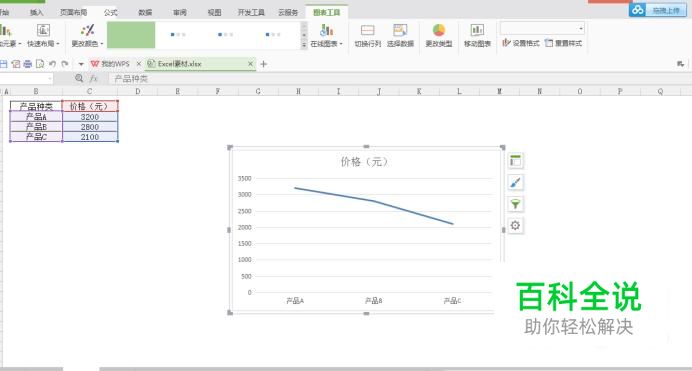Open chart elements button beside the chart
Image resolution: width=692 pixels, height=371 pixels.
coord(515,161)
